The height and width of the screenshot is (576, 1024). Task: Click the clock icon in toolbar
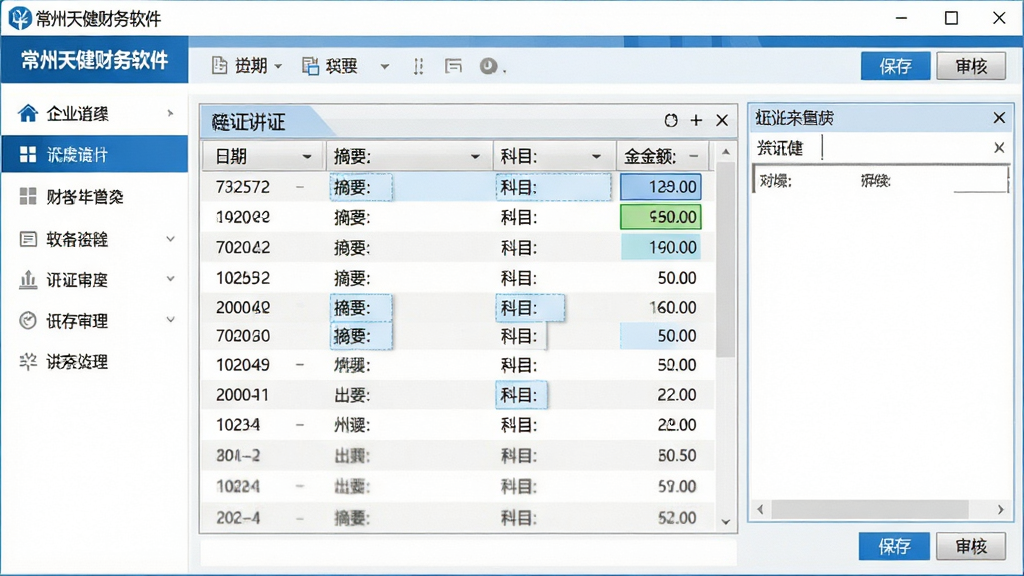[488, 66]
